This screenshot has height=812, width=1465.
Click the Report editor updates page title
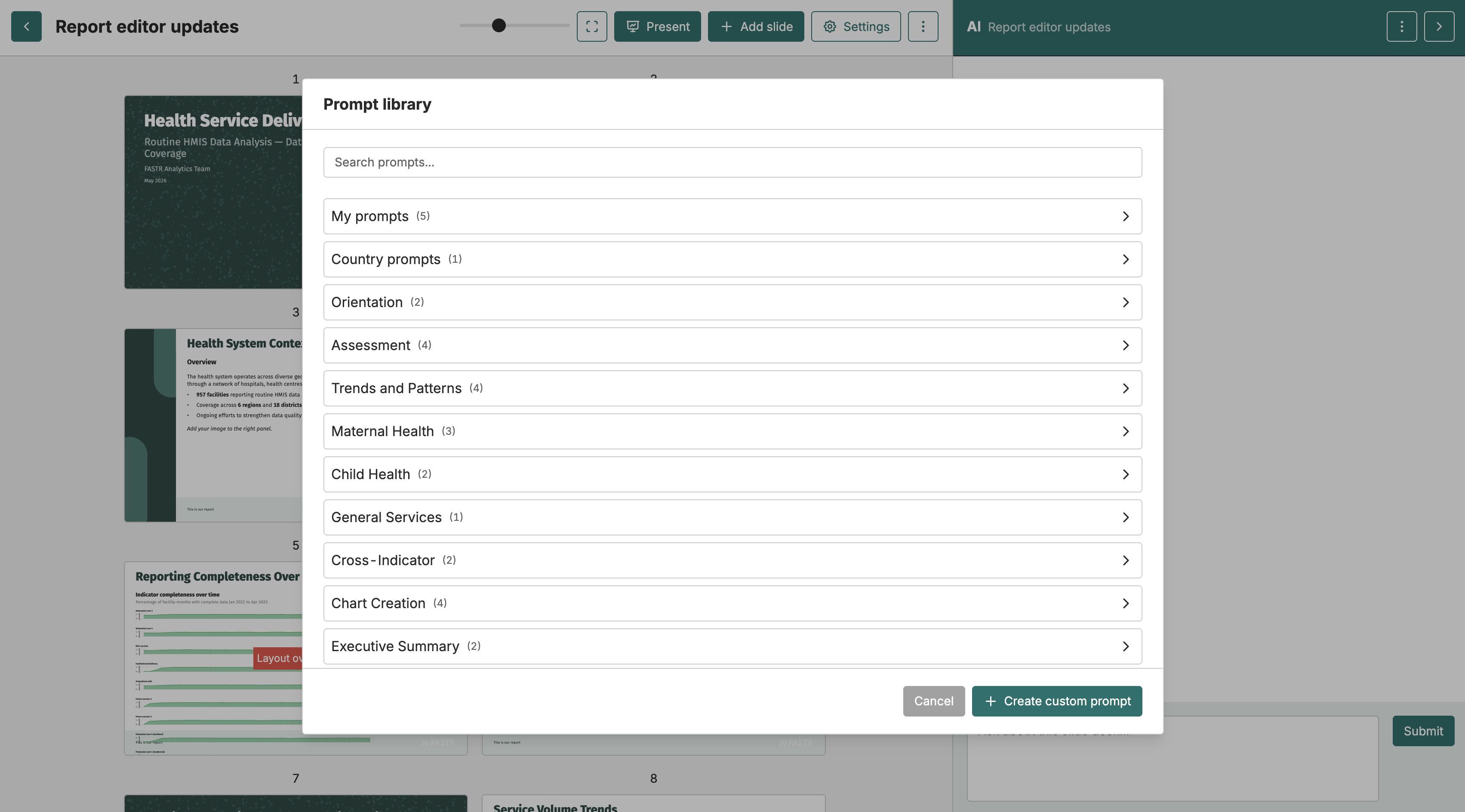tap(147, 27)
